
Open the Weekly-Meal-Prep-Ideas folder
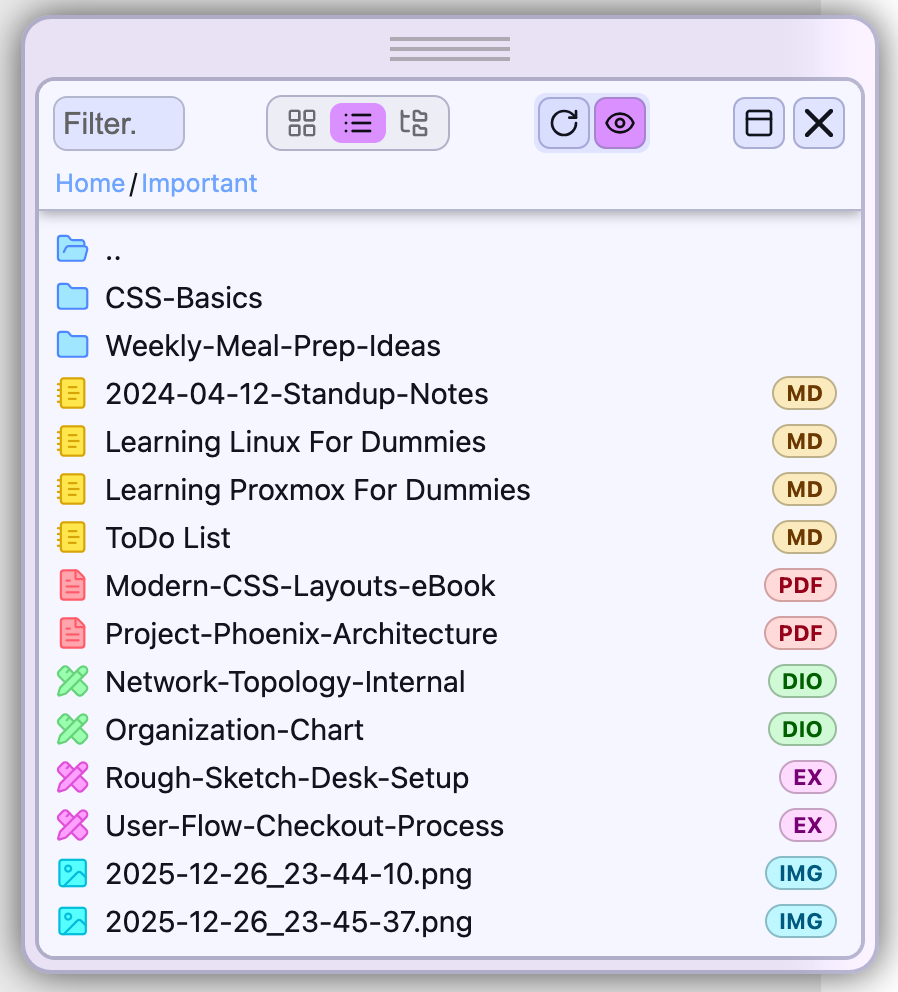(x=272, y=346)
